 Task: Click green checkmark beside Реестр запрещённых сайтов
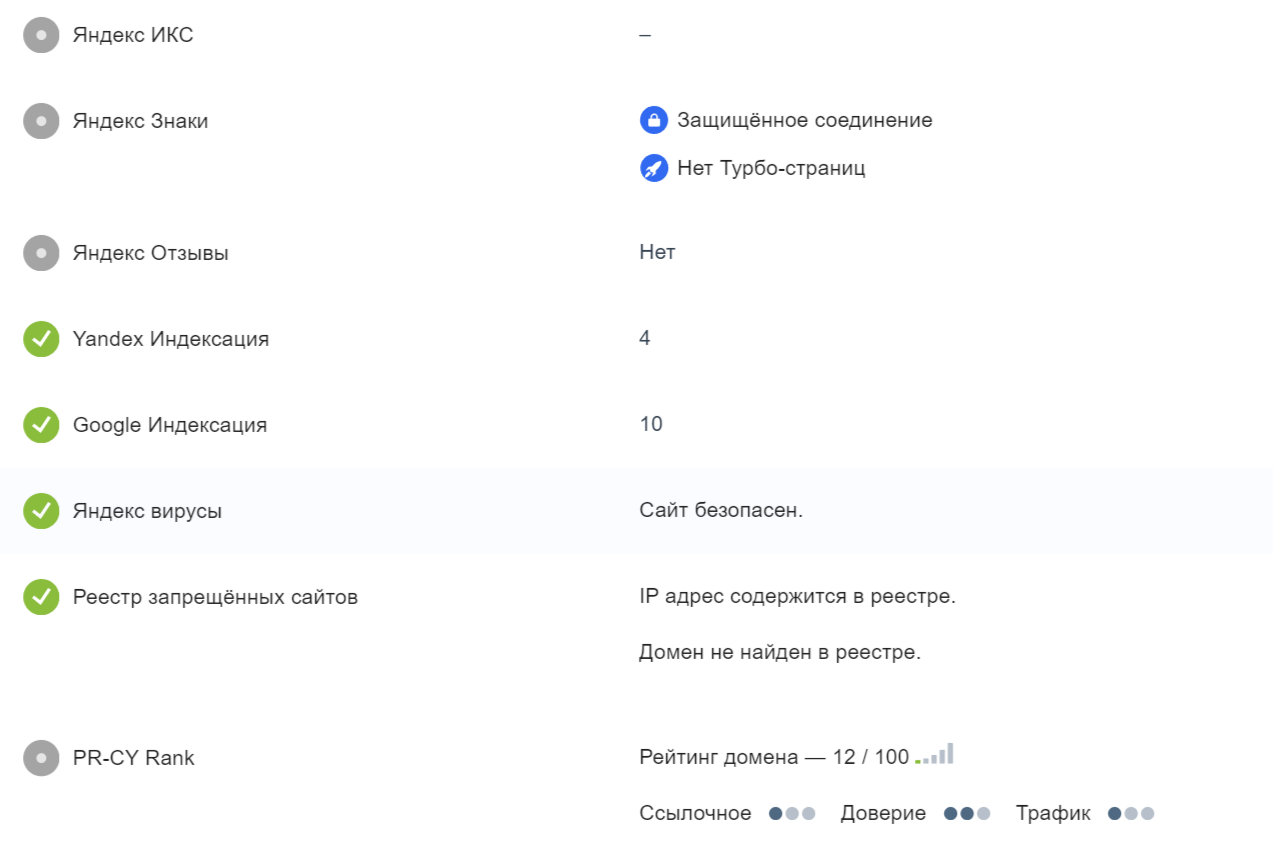pyautogui.click(x=41, y=597)
